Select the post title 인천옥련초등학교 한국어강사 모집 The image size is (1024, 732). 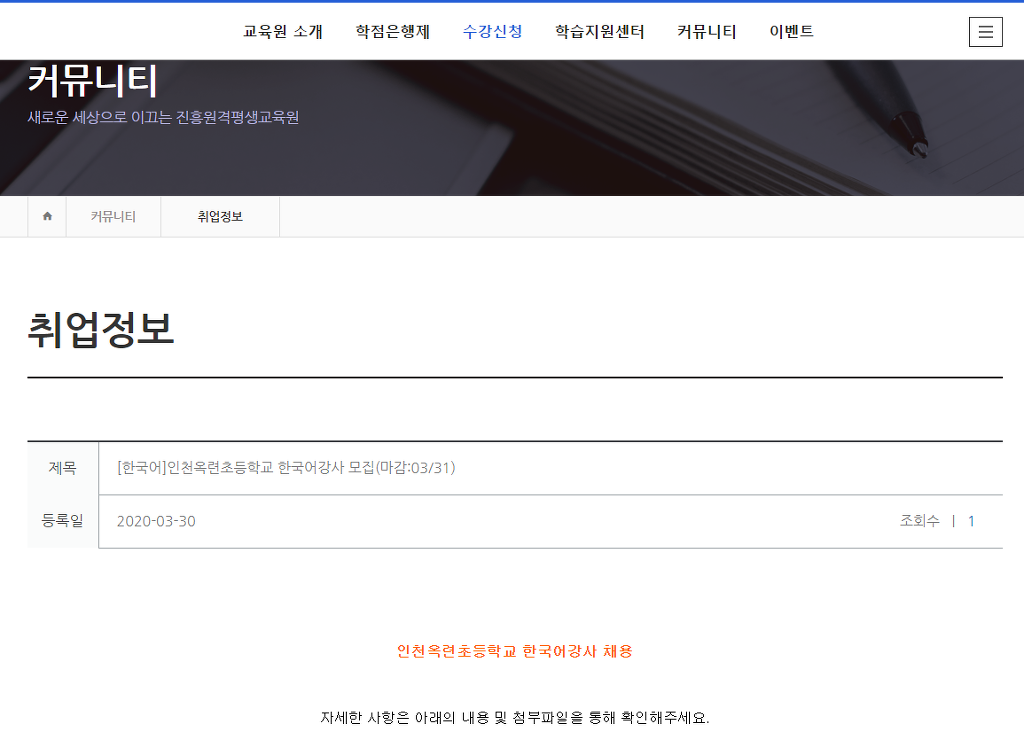(x=286, y=468)
